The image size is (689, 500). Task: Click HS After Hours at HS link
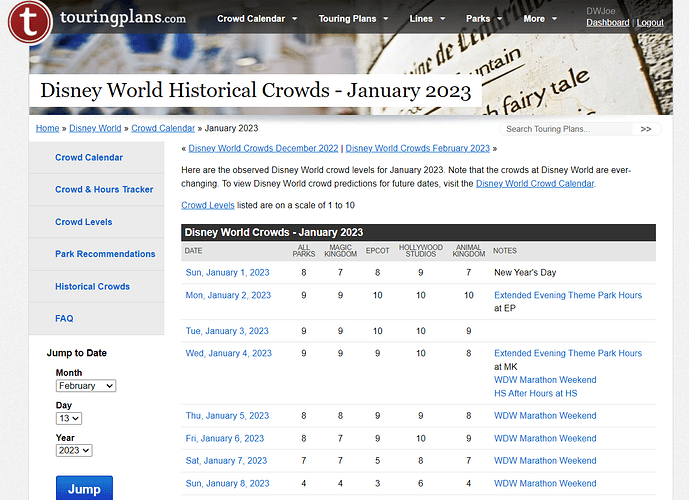pos(535,394)
